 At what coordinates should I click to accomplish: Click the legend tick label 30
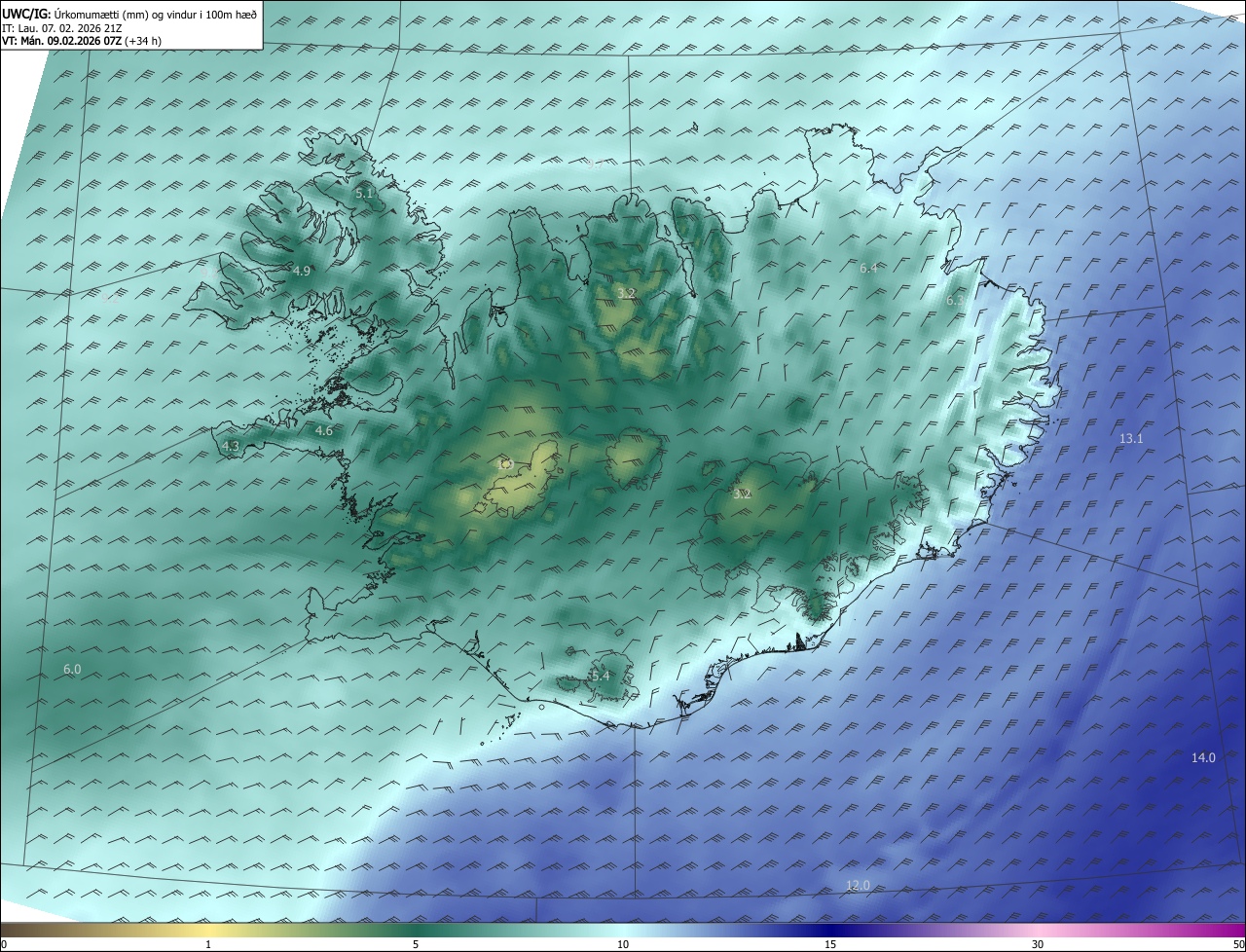1038,944
